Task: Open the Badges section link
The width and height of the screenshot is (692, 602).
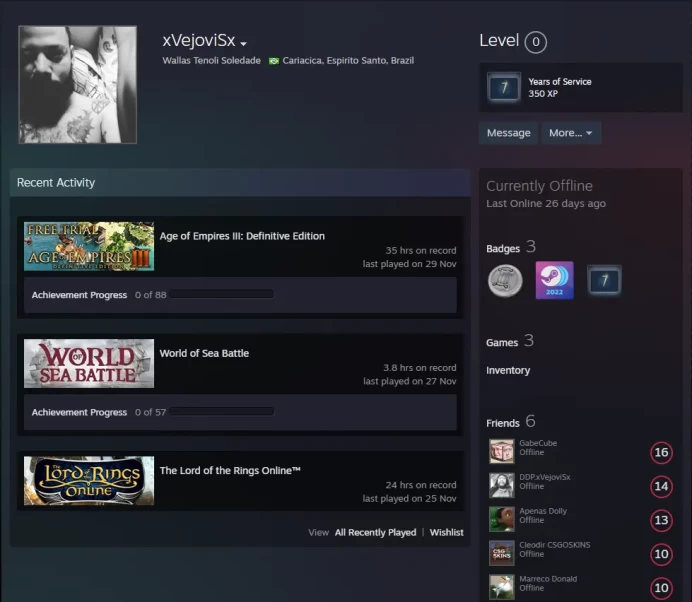Action: (x=511, y=247)
